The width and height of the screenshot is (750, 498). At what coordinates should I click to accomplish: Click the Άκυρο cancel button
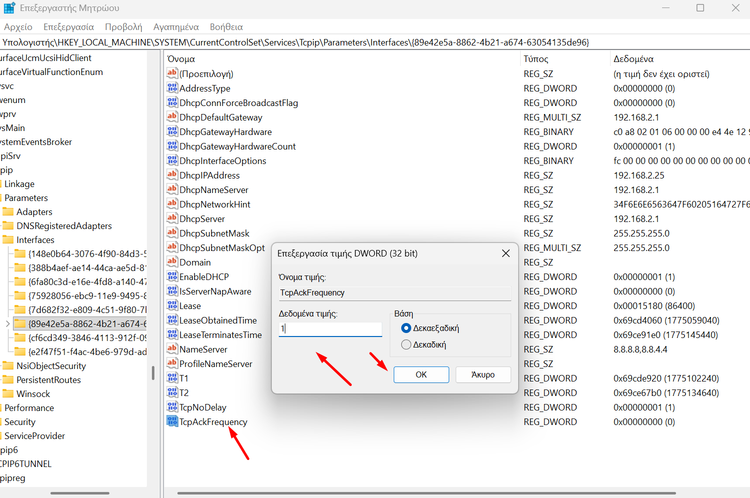point(482,374)
